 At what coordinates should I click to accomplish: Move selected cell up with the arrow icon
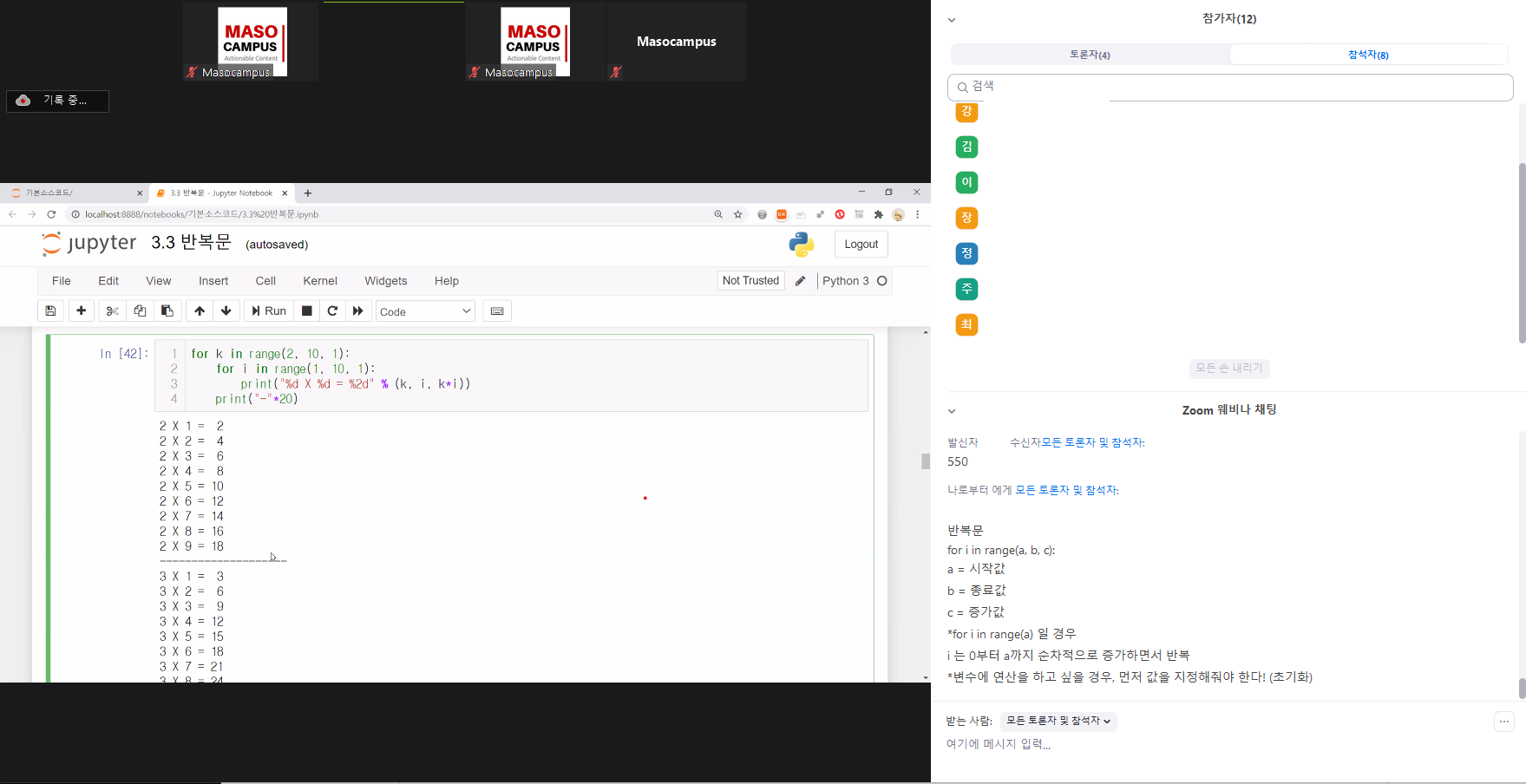pos(200,311)
